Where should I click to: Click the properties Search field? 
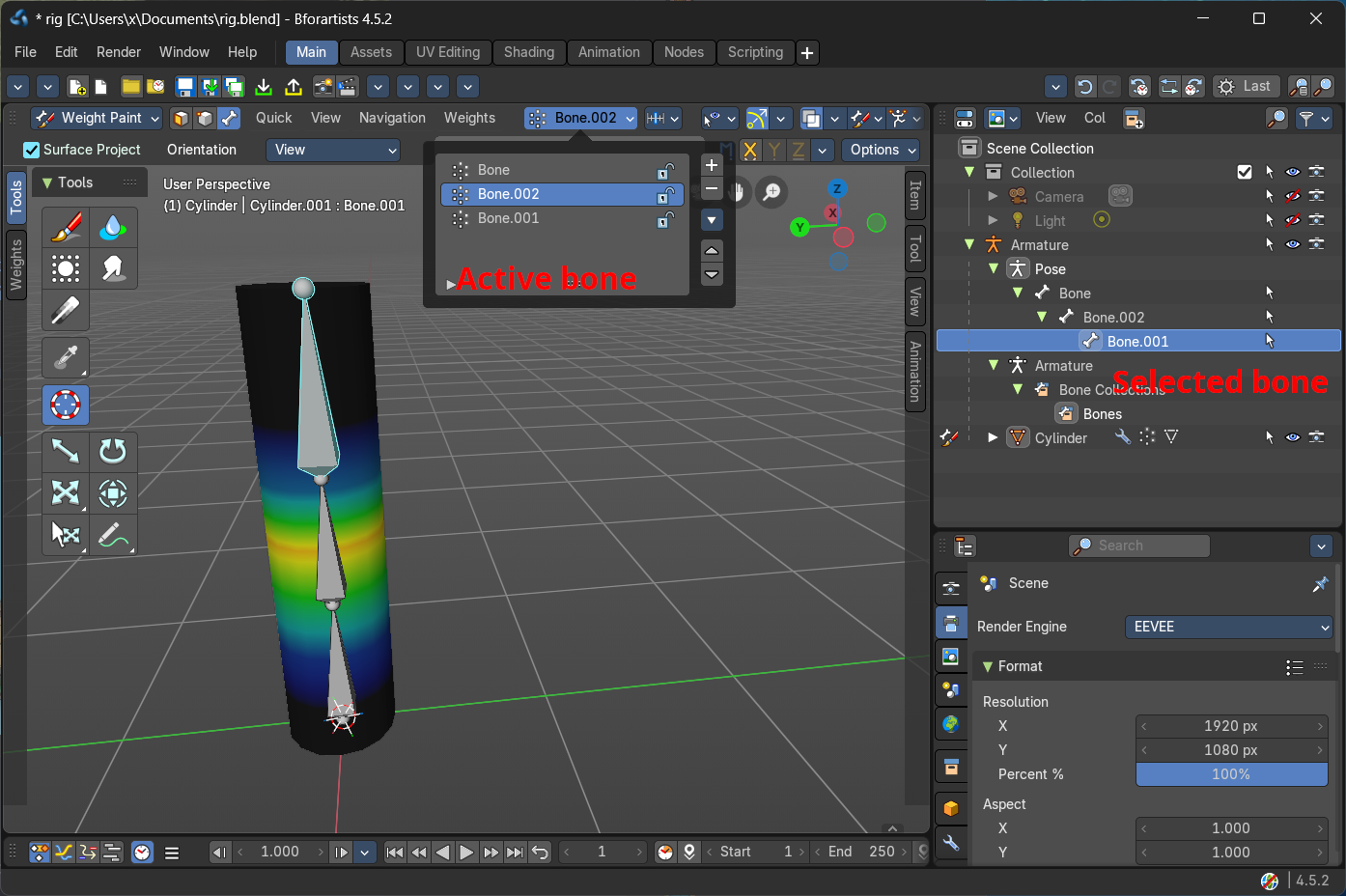point(1139,546)
